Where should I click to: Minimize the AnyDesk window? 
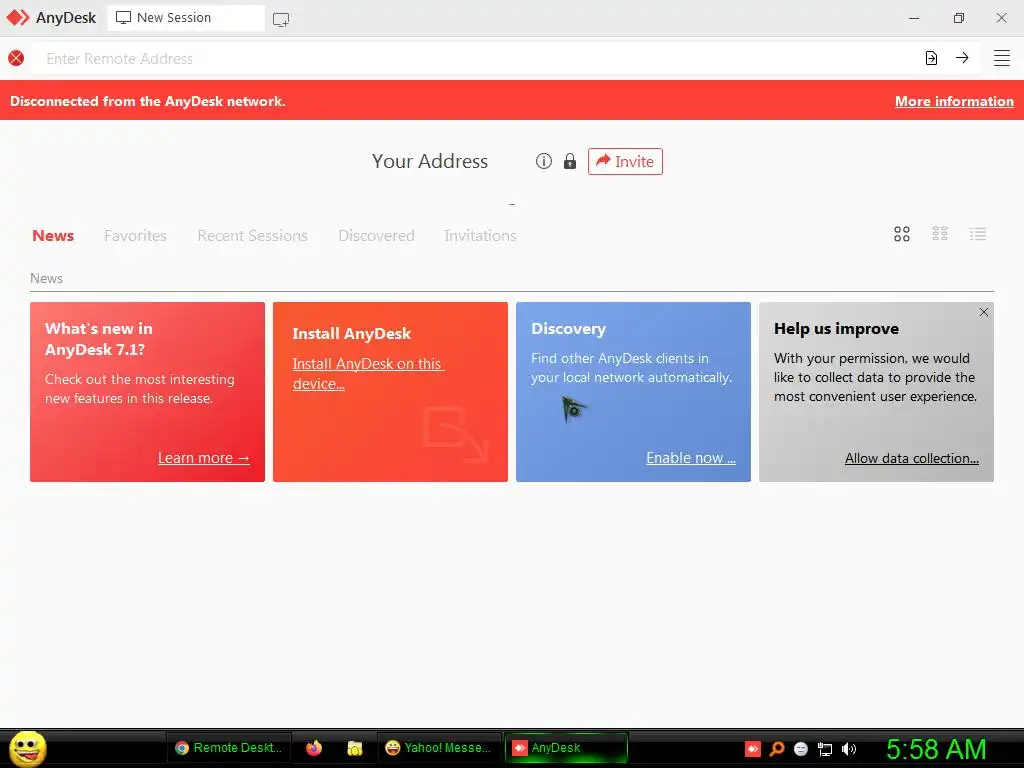point(914,18)
